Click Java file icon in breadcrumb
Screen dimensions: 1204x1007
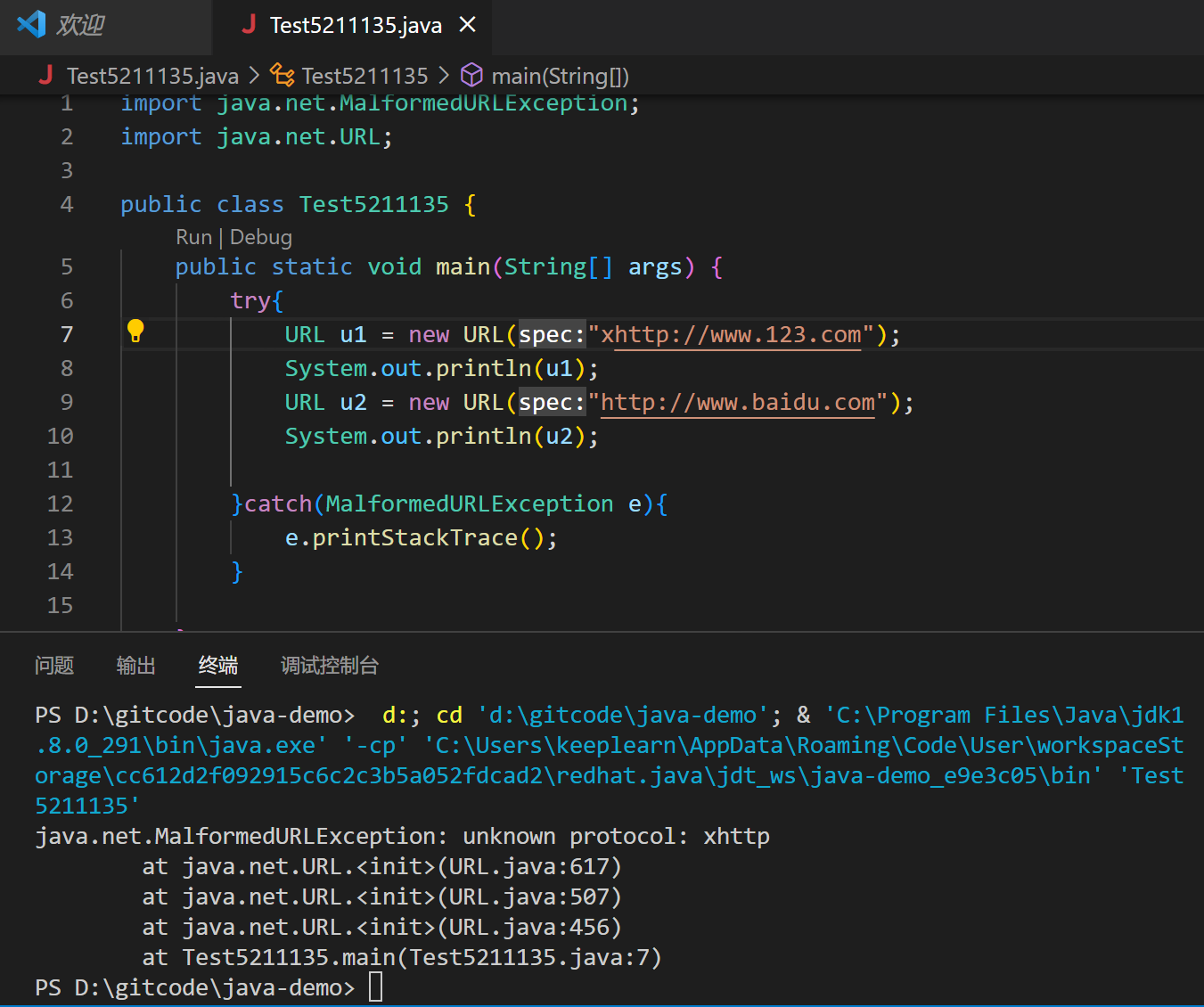coord(45,76)
